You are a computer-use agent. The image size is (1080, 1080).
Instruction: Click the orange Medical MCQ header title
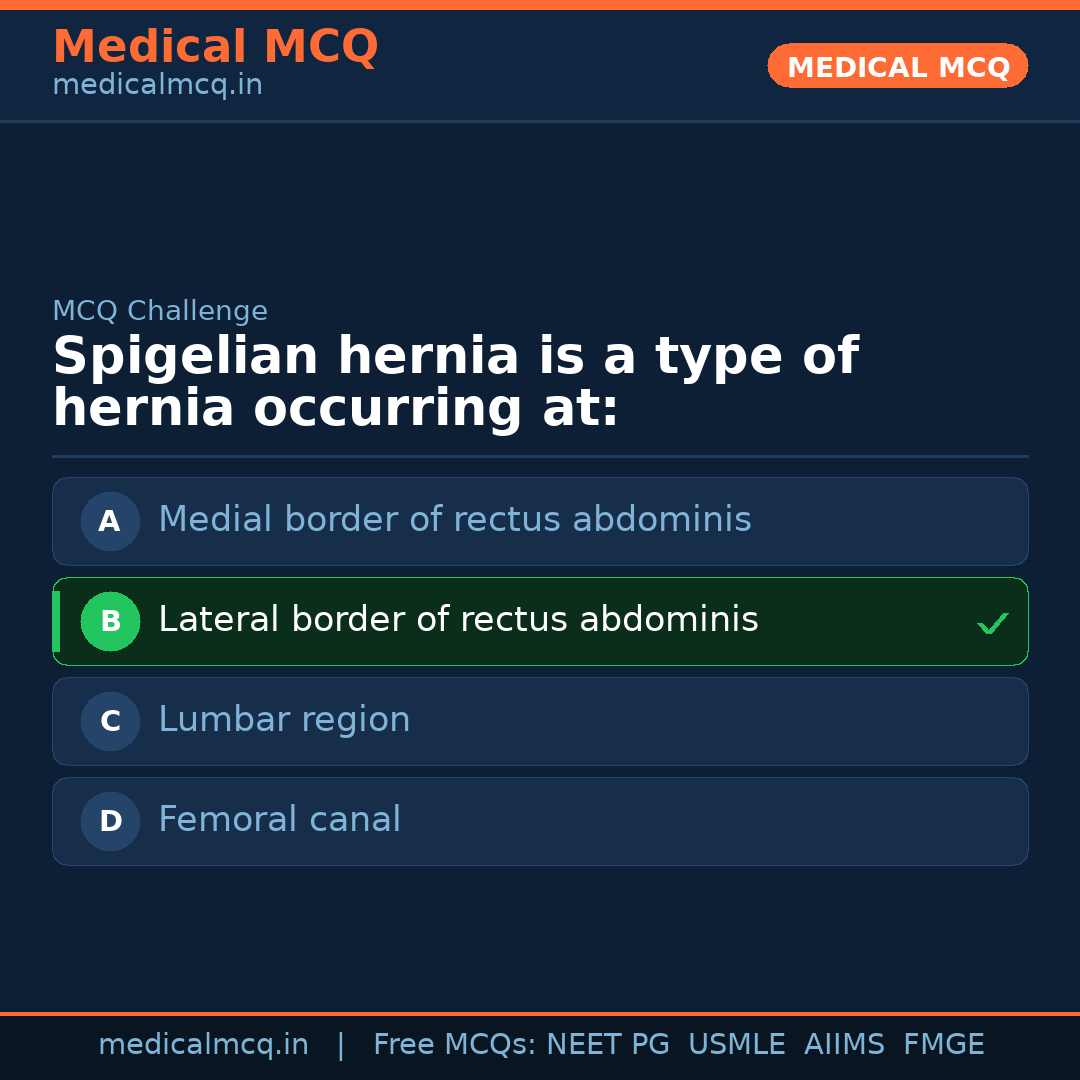215,47
